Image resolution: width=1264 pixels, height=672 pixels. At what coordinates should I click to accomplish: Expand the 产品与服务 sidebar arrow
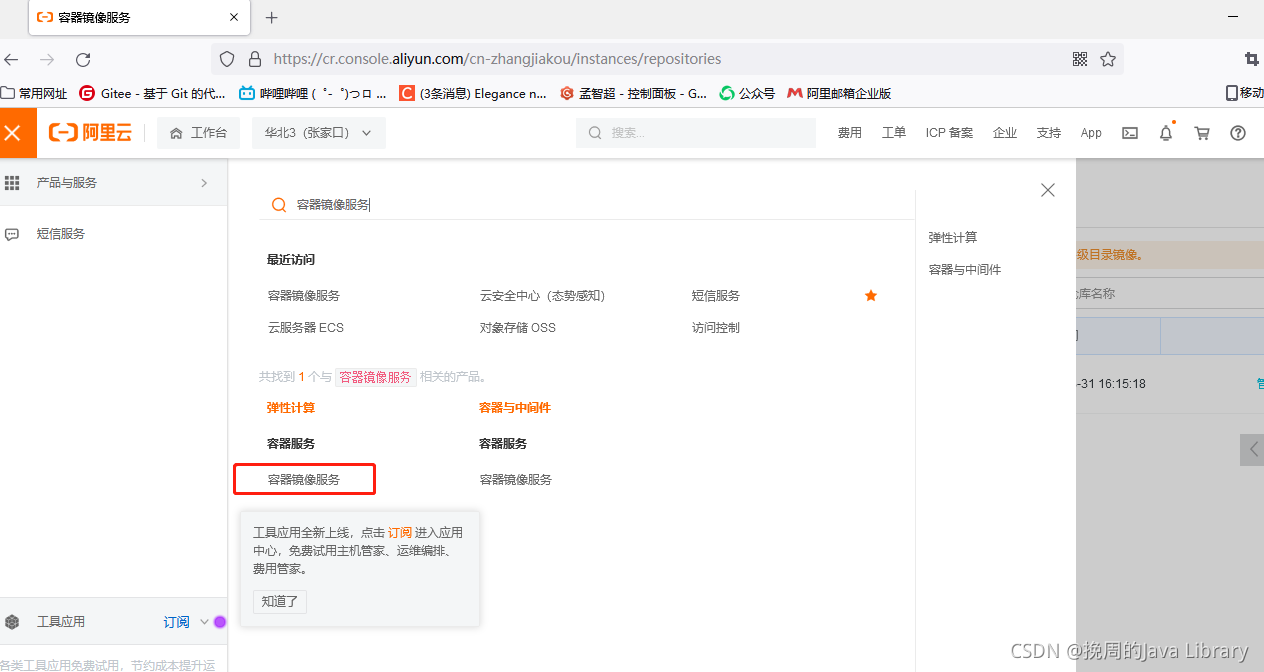[203, 182]
